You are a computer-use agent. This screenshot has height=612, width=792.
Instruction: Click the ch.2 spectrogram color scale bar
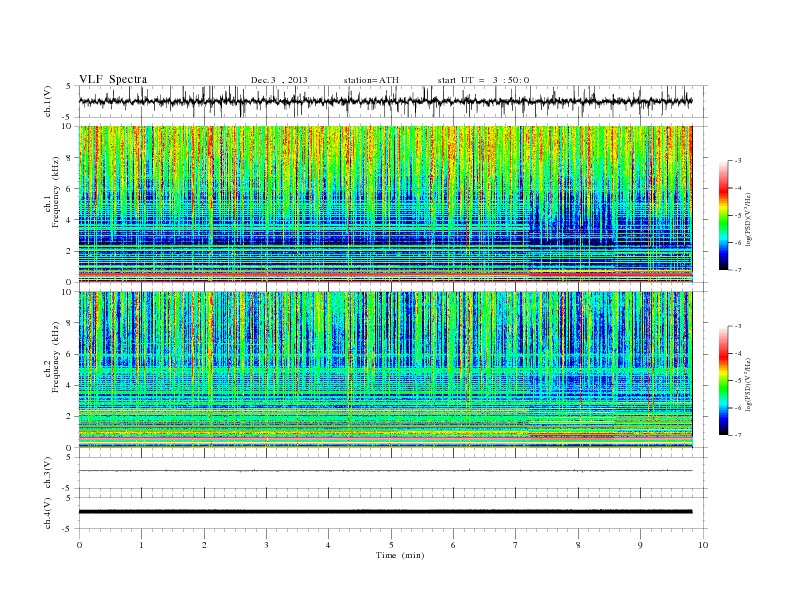[724, 380]
